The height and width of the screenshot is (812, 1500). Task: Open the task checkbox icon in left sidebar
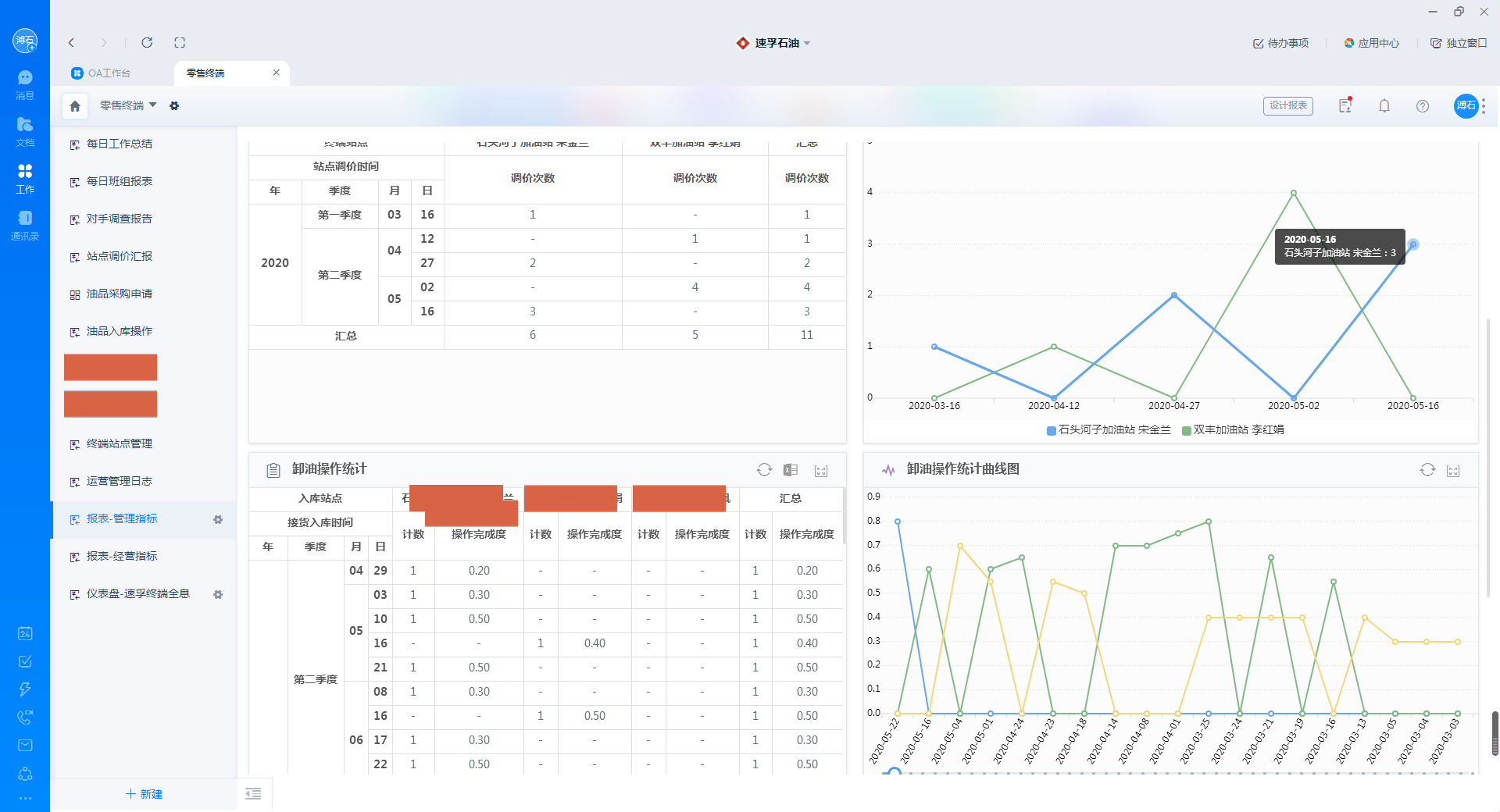click(x=25, y=661)
